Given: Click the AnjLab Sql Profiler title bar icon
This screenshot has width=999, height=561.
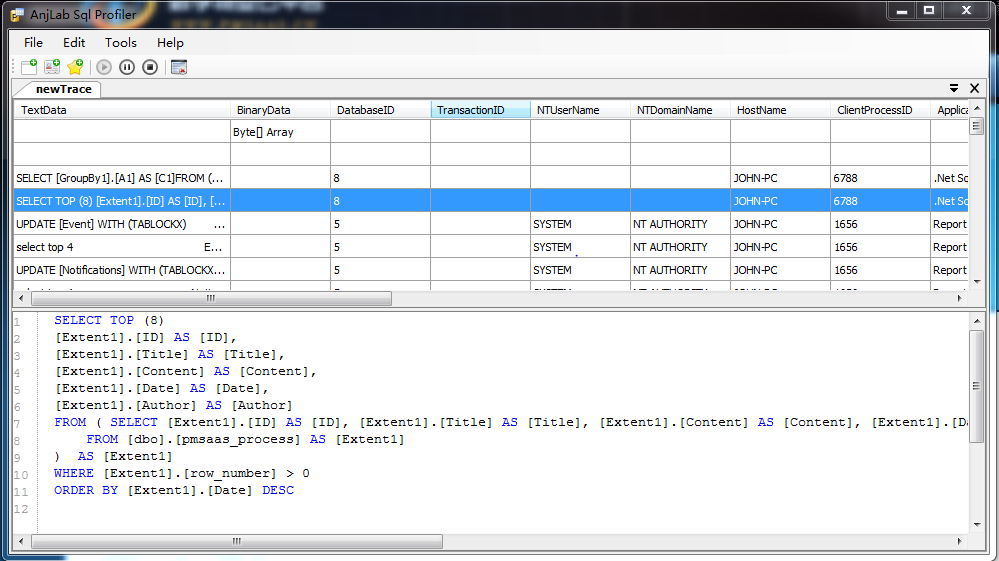Looking at the screenshot, I should click(16, 12).
